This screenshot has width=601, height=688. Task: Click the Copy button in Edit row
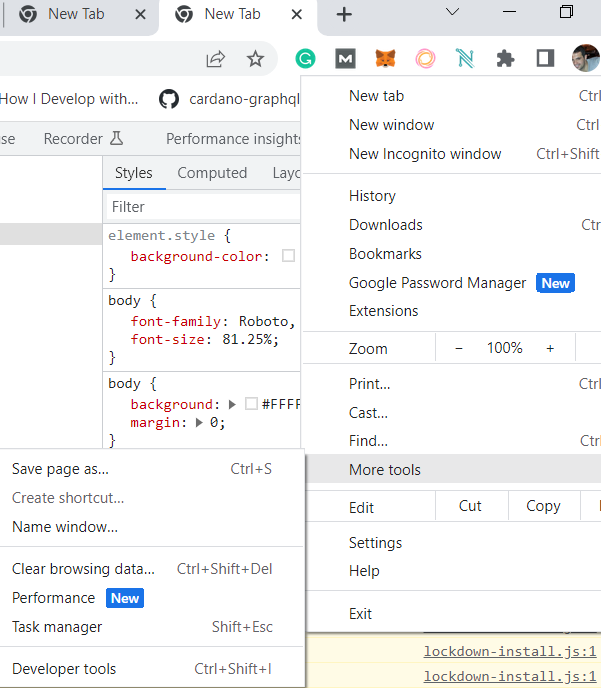(543, 506)
